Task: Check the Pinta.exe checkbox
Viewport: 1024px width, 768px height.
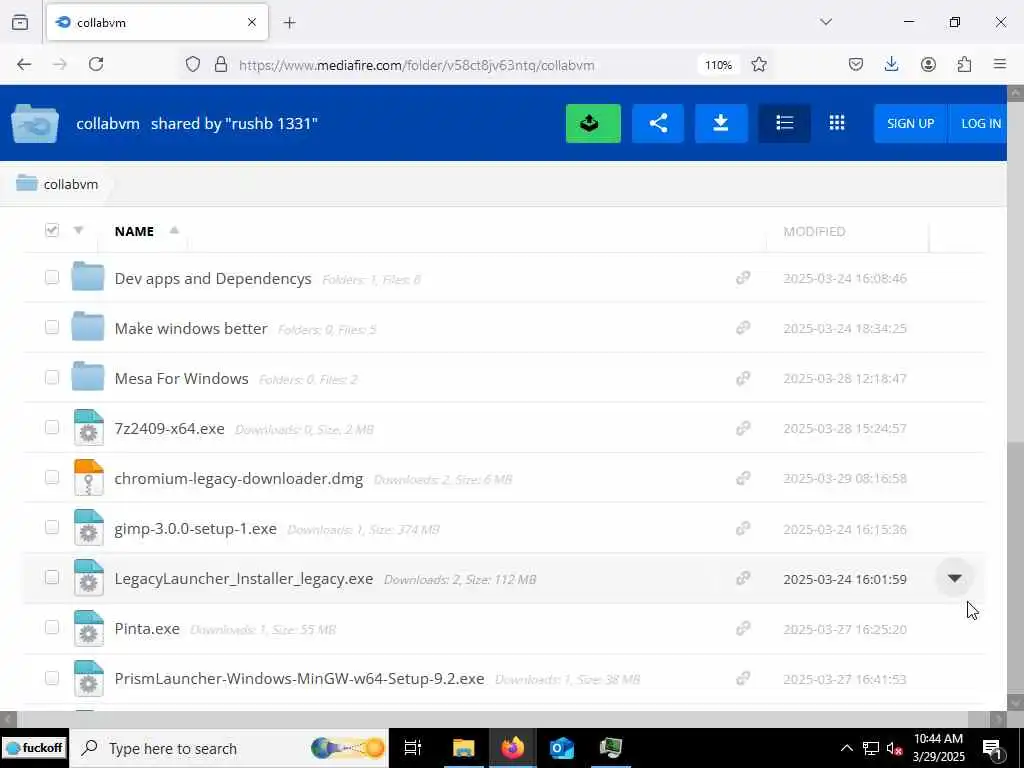Action: tap(52, 628)
